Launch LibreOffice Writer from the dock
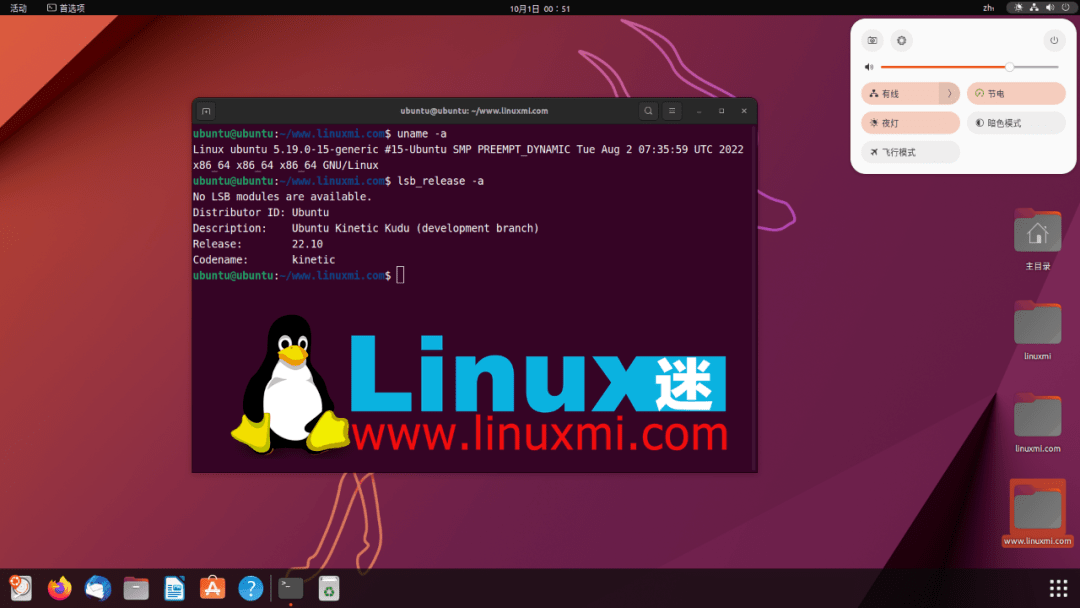Viewport: 1080px width, 608px height. click(174, 588)
